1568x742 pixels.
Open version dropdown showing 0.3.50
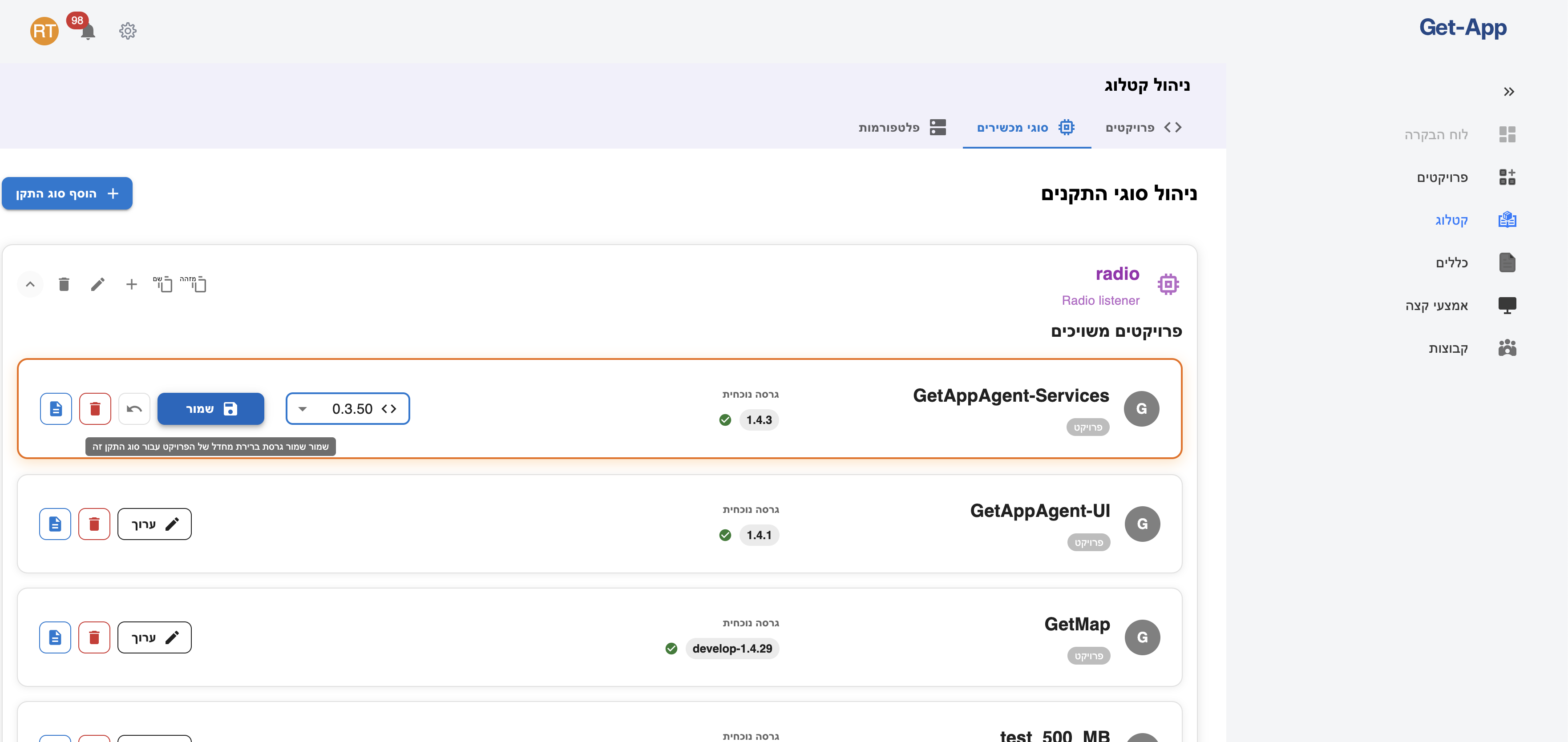pyautogui.click(x=348, y=409)
